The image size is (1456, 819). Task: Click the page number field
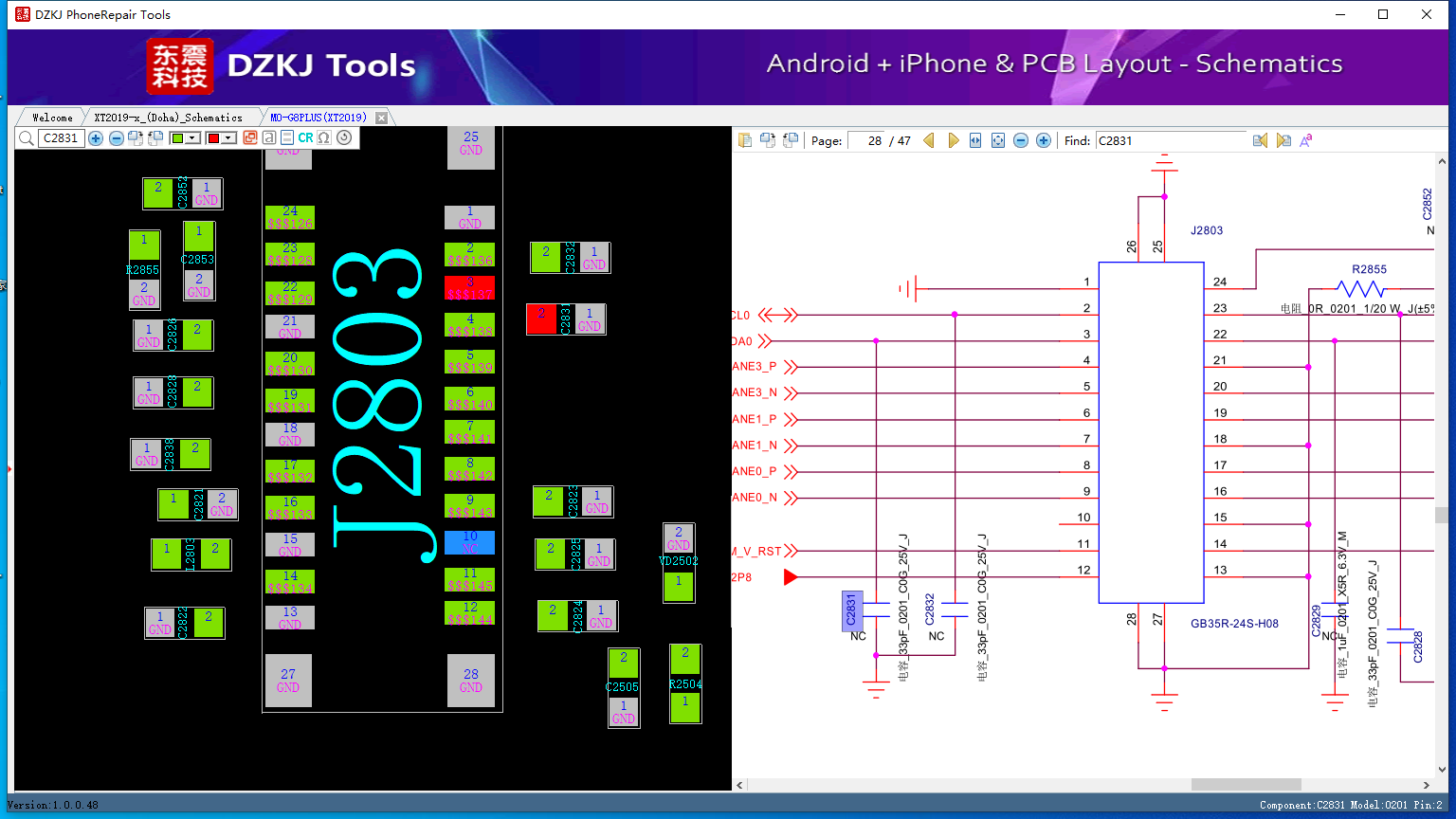click(866, 140)
